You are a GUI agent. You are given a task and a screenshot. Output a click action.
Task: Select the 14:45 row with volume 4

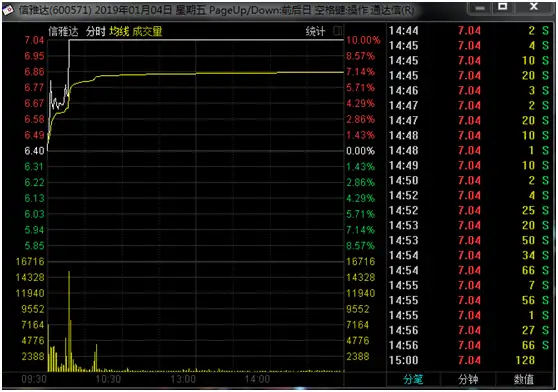(x=469, y=46)
